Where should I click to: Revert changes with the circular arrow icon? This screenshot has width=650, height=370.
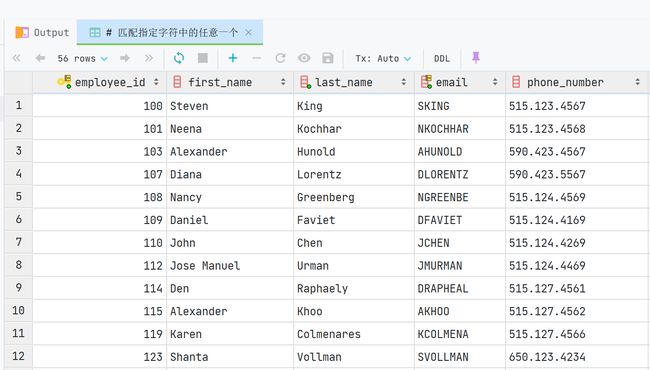click(280, 58)
